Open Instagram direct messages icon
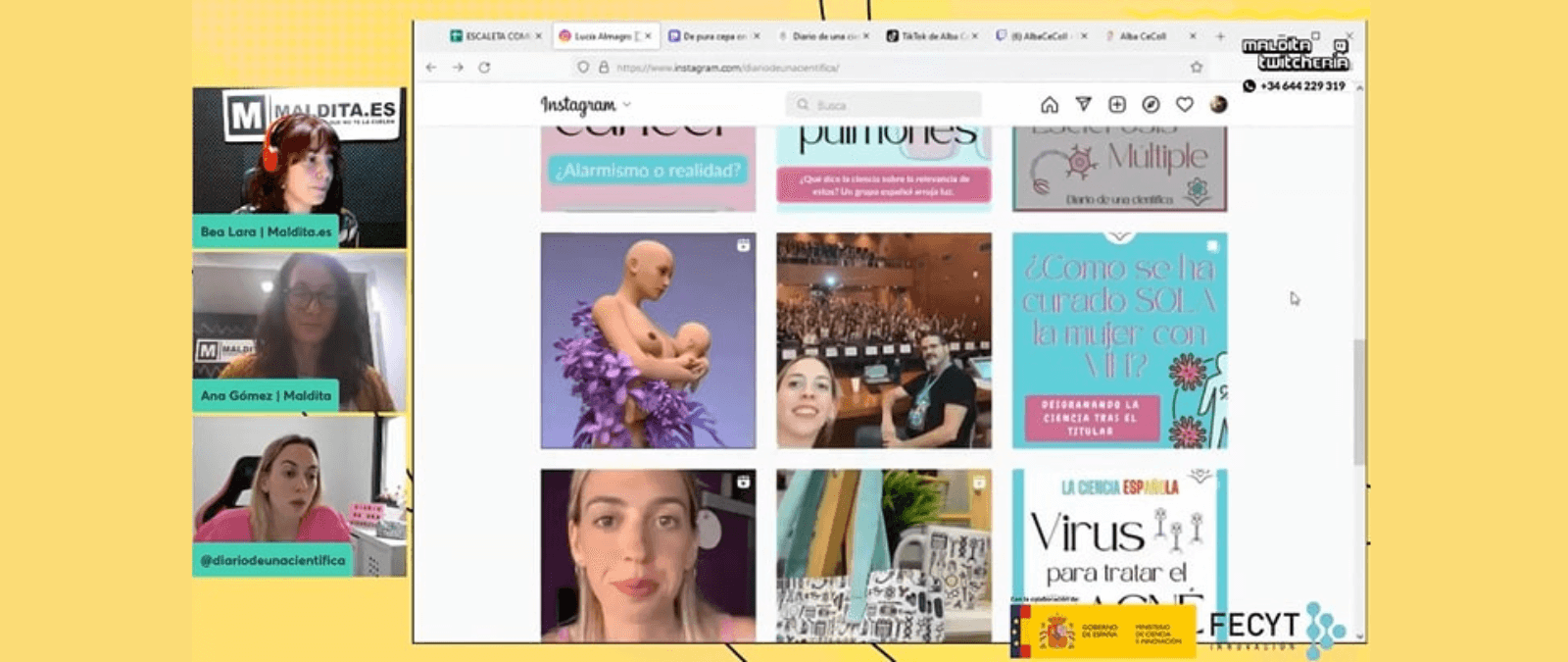1568x662 pixels. [1083, 105]
